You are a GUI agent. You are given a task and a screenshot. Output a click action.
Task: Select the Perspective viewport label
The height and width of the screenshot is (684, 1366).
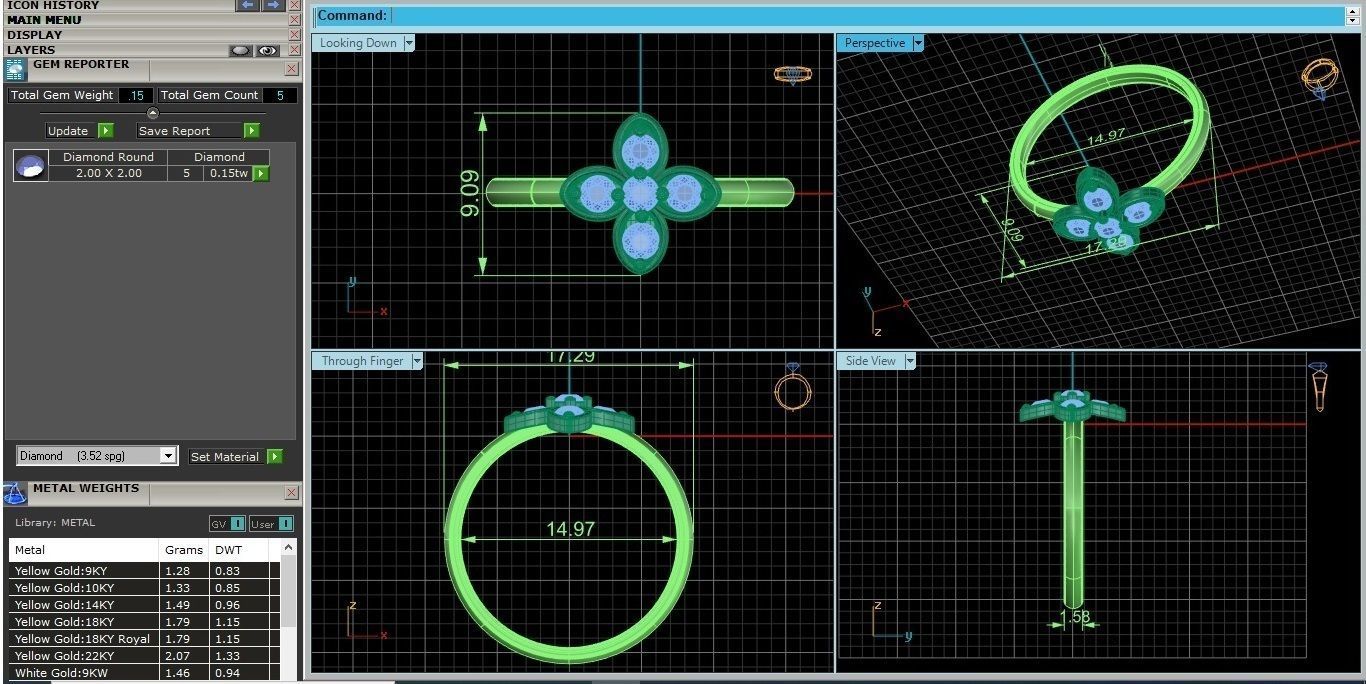(x=875, y=43)
